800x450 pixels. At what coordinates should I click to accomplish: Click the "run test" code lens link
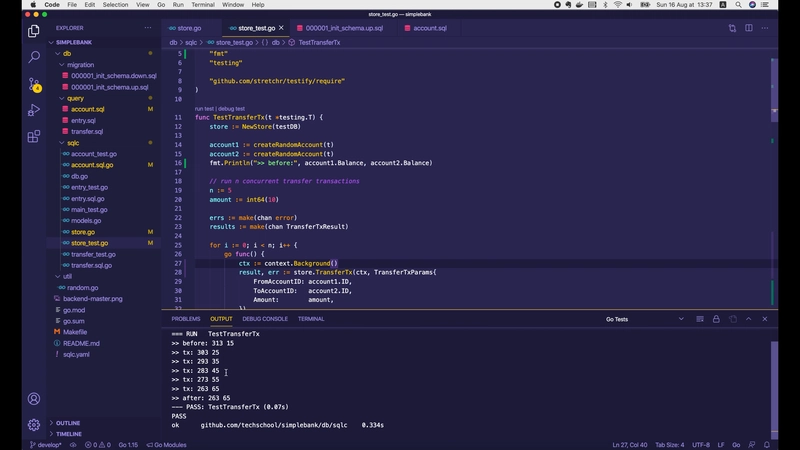[x=204, y=108]
